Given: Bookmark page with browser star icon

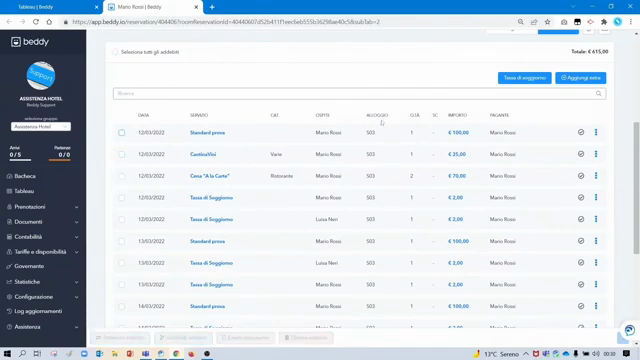Looking at the screenshot, I should (x=547, y=22).
